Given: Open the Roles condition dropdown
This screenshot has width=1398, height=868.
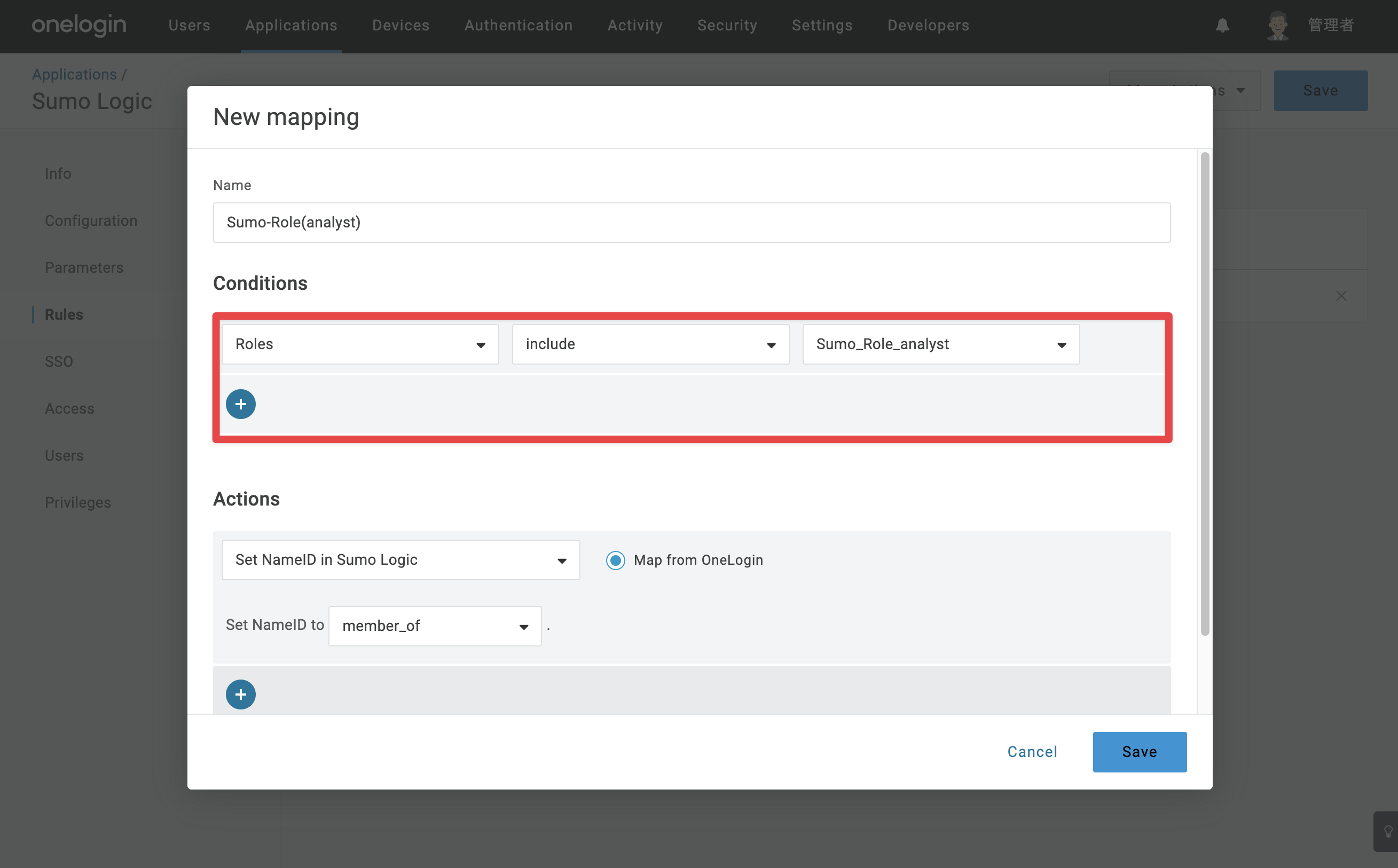Looking at the screenshot, I should (x=360, y=344).
